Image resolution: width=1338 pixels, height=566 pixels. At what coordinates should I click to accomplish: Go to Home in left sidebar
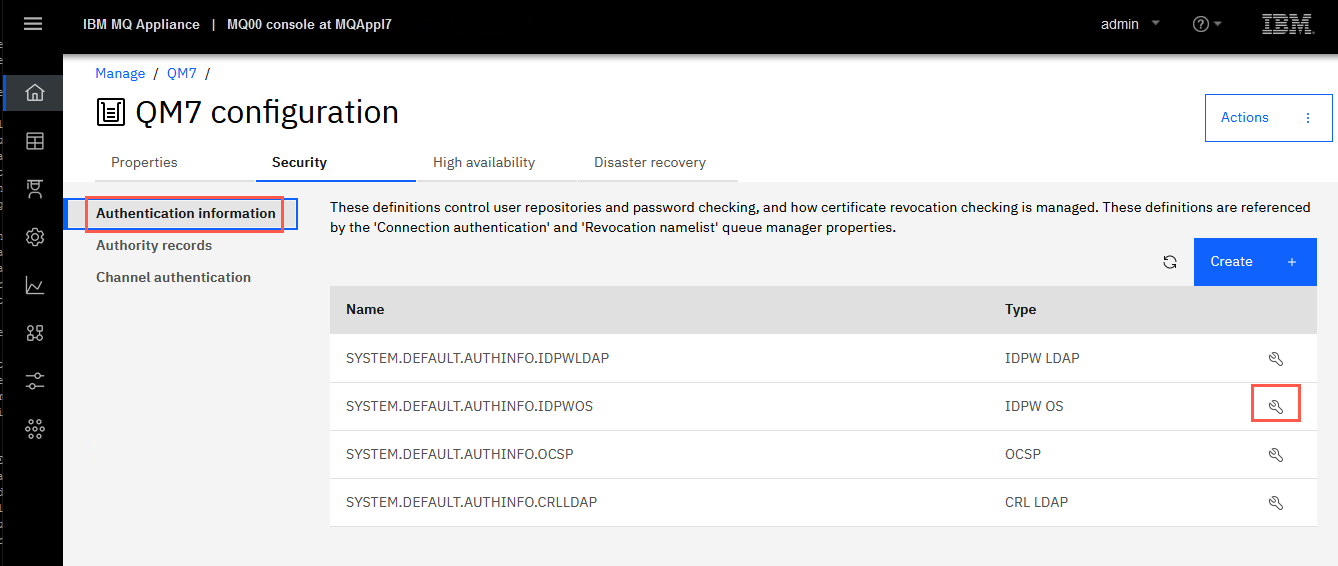[x=34, y=93]
